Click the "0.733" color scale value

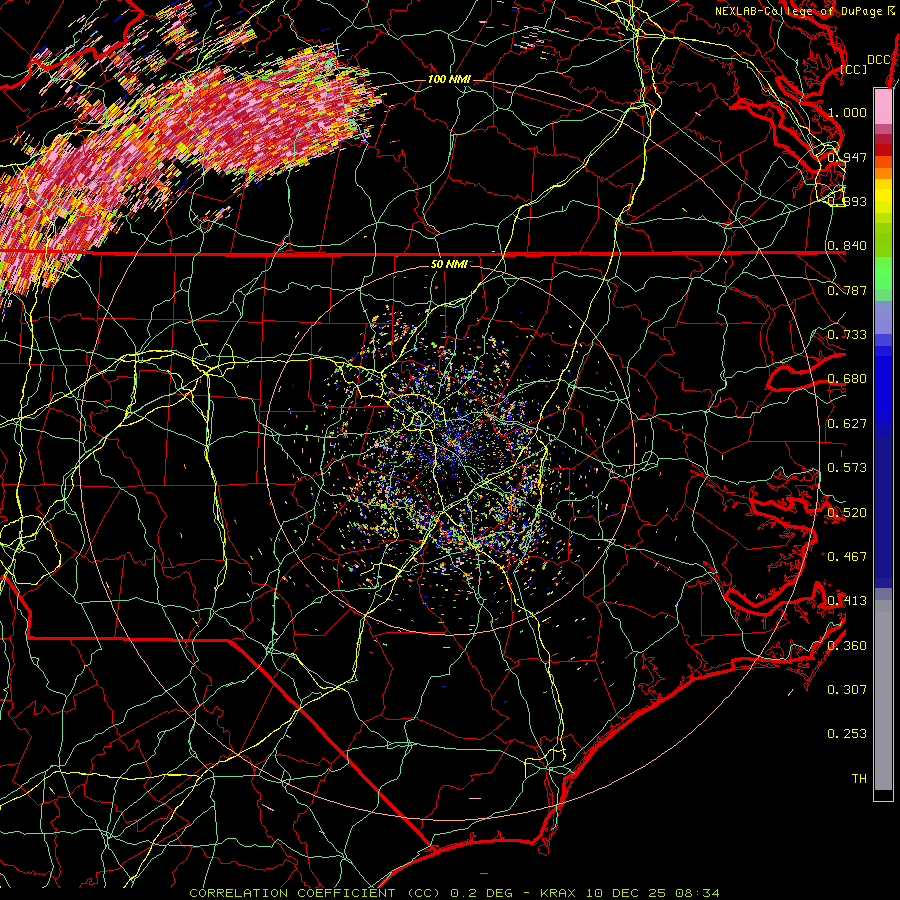tap(847, 335)
